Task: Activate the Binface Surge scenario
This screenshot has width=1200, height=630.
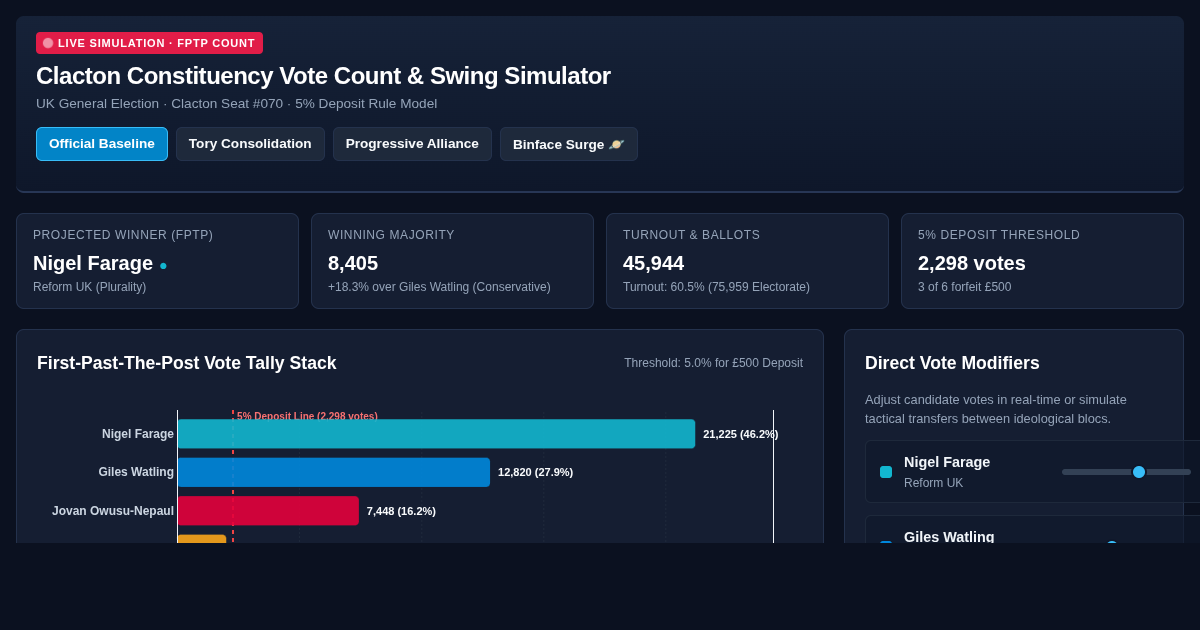Action: [x=569, y=144]
